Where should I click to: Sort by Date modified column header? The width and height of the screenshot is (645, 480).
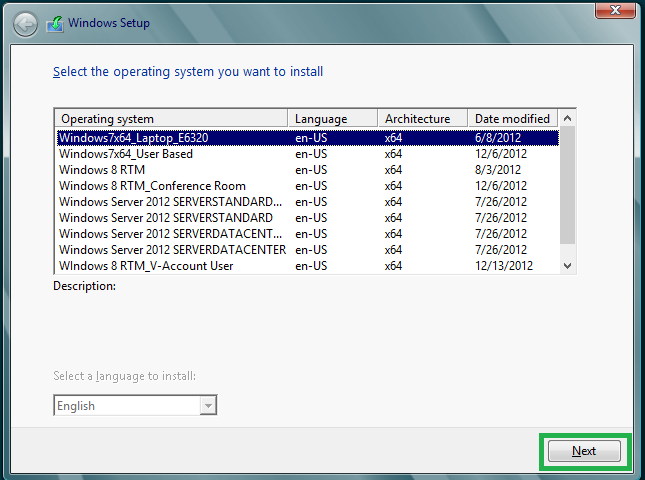pyautogui.click(x=513, y=118)
